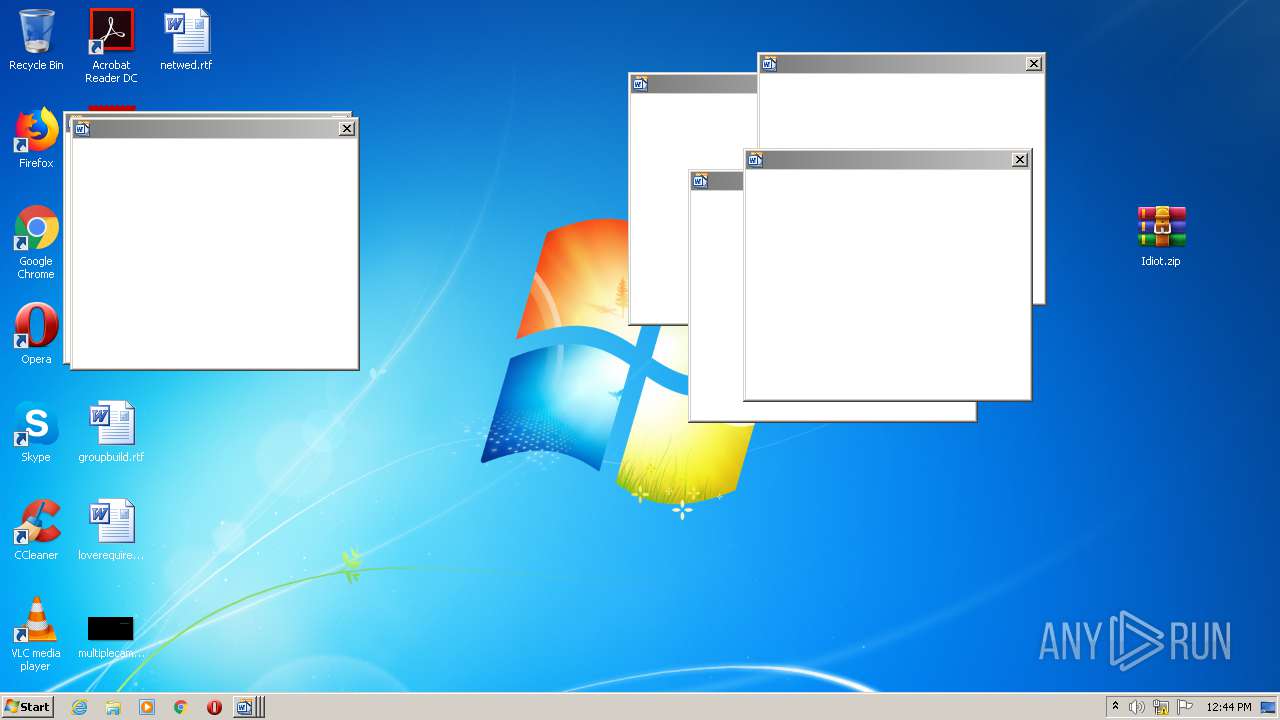Click Word icon of partially hidden lower window
This screenshot has width=1280, height=720.
[700, 181]
